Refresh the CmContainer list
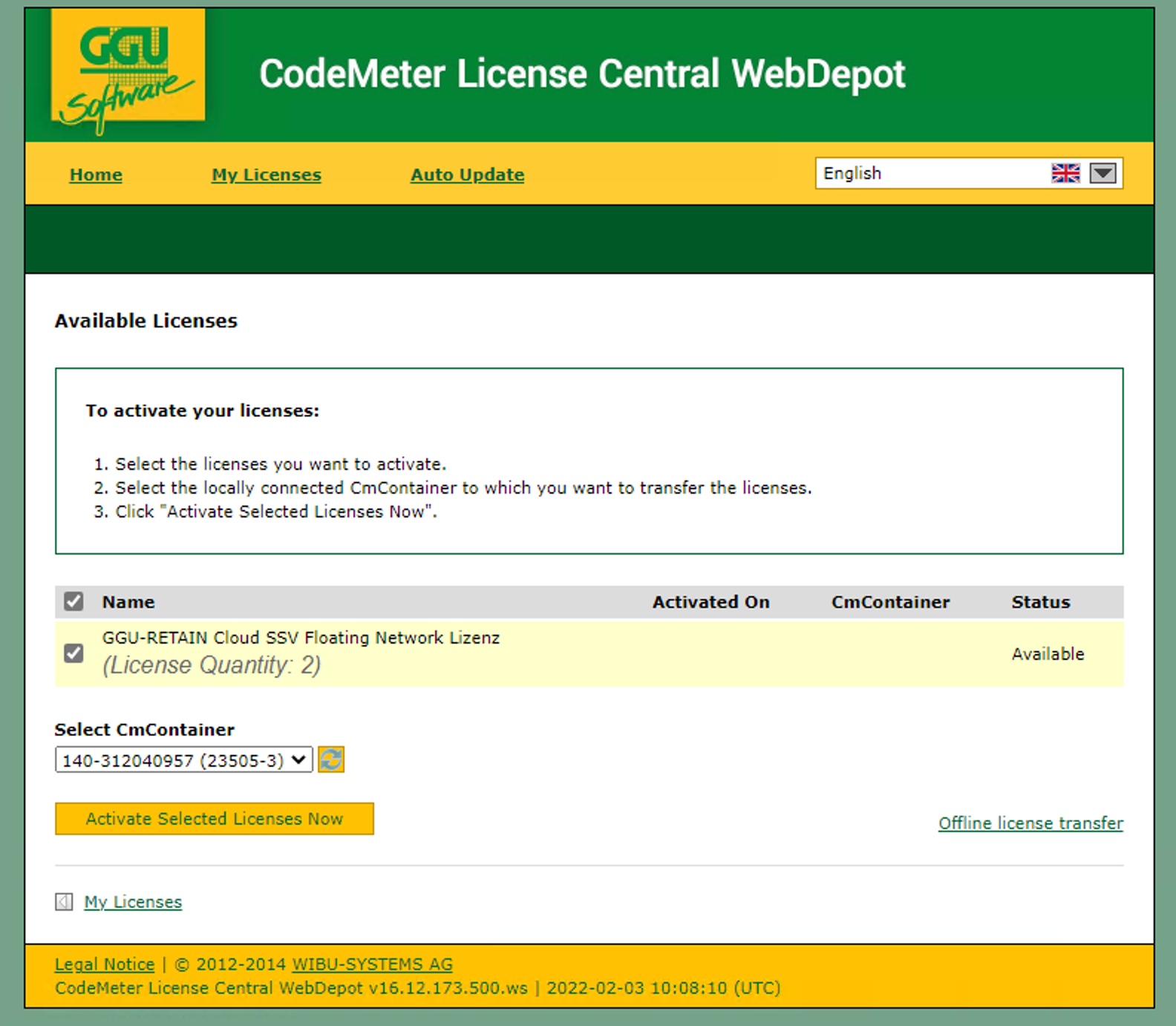Viewport: 1176px width, 1026px height. click(x=331, y=759)
